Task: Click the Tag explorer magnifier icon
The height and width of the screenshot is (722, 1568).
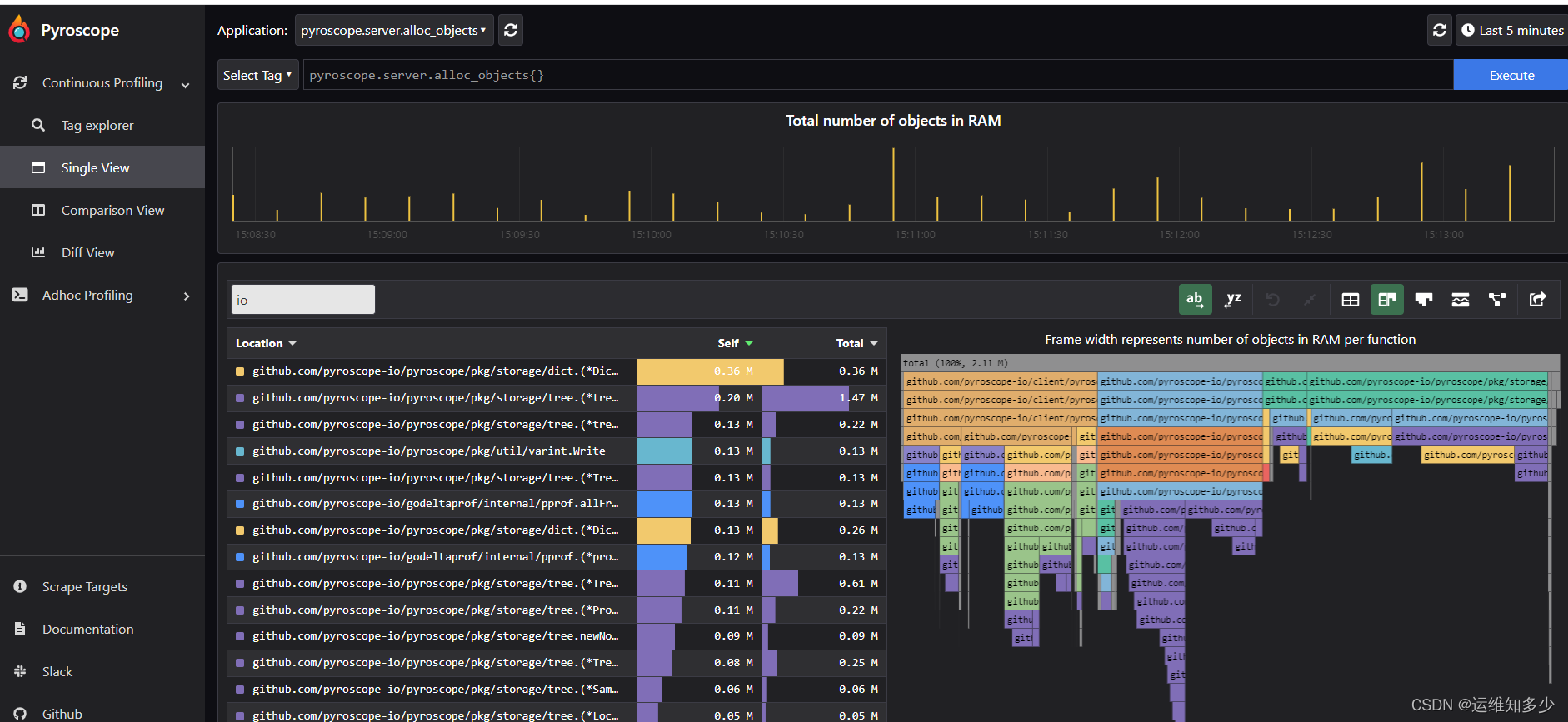Action: point(38,125)
